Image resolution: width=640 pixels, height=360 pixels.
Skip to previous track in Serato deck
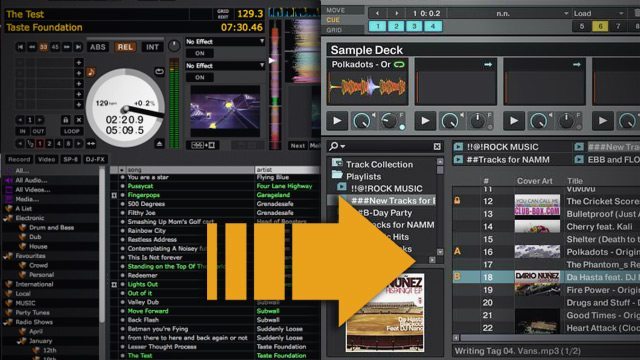point(20,47)
